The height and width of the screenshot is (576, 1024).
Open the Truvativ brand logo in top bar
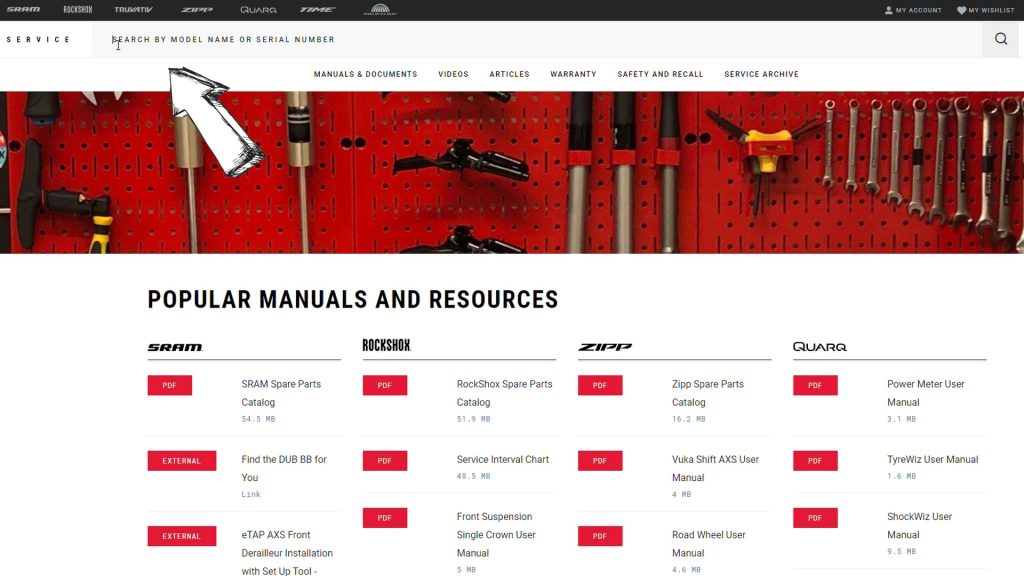tap(133, 10)
